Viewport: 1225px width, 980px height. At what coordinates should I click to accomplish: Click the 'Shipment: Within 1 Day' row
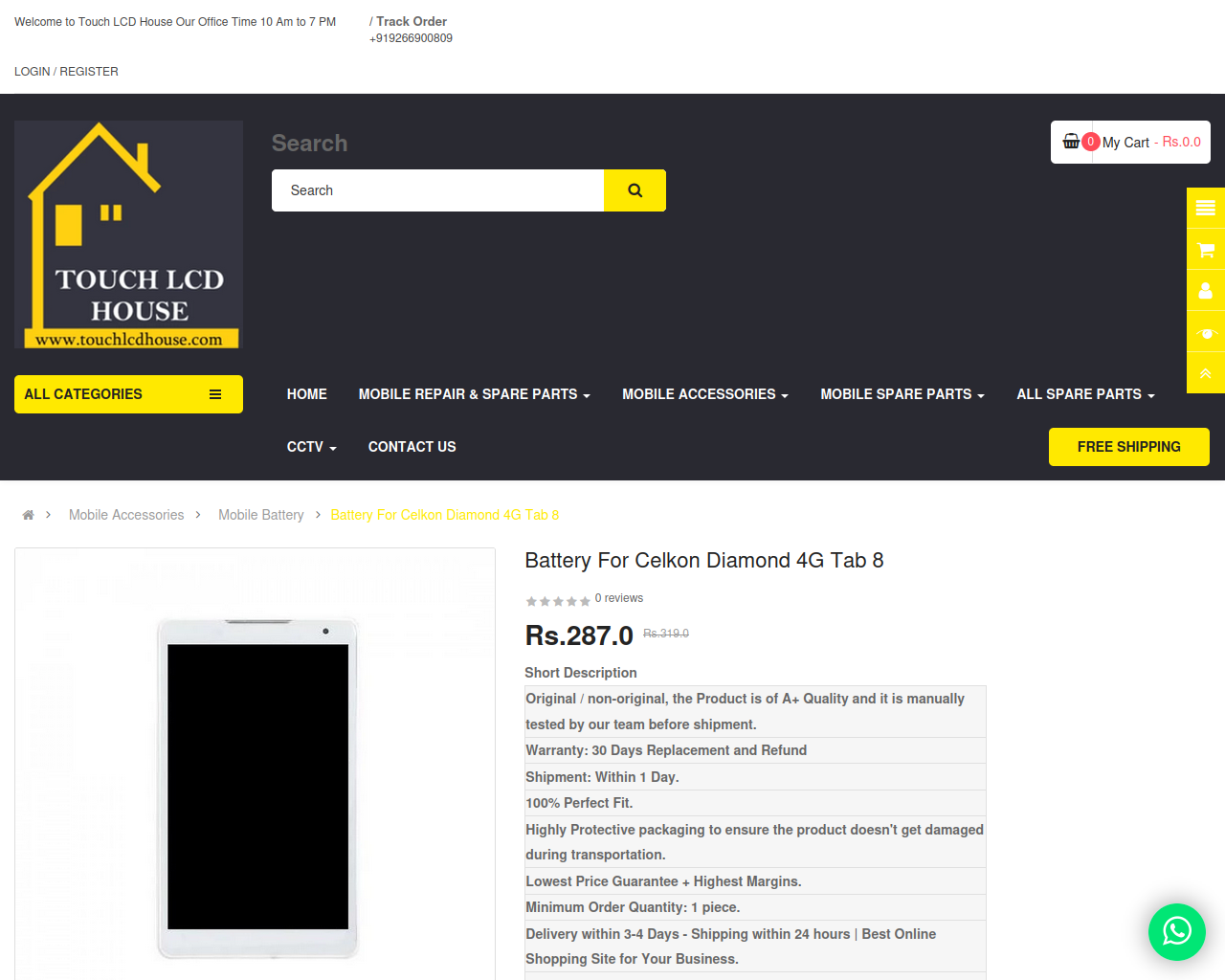pos(755,777)
